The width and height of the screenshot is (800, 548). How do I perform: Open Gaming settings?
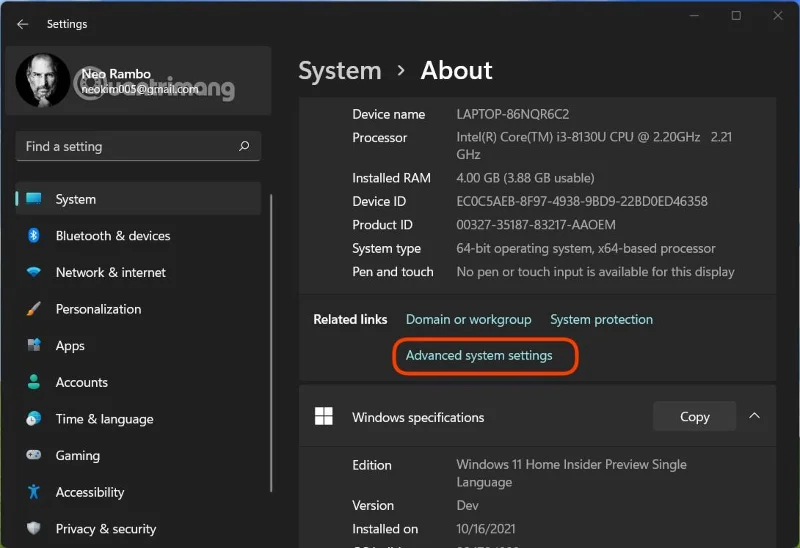[x=138, y=455]
